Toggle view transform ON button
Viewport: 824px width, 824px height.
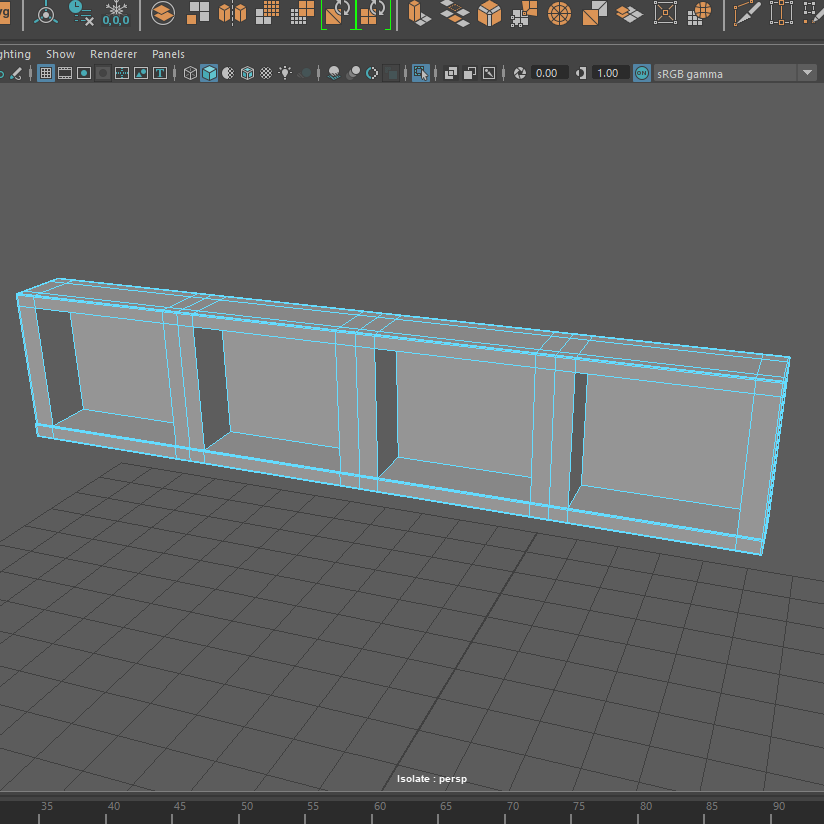point(641,73)
